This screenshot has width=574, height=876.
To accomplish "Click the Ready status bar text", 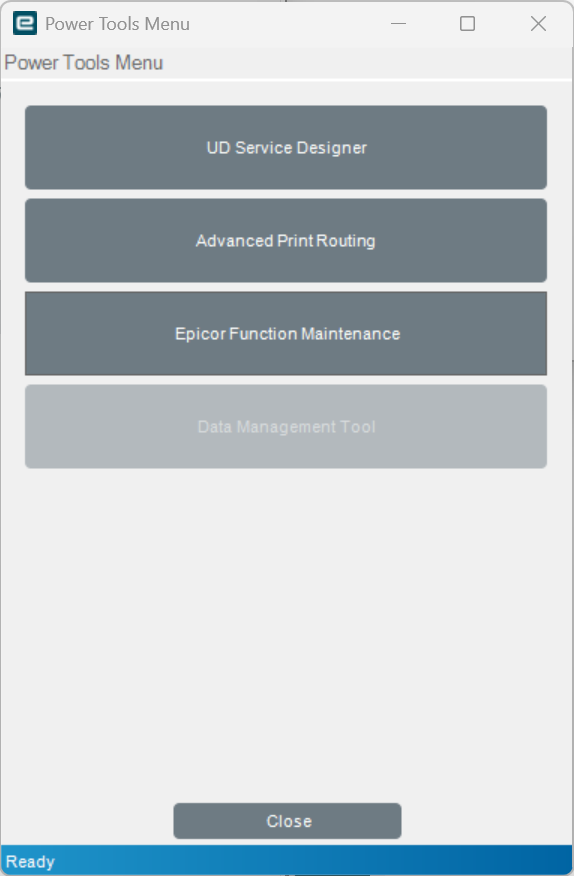I will coord(30,861).
